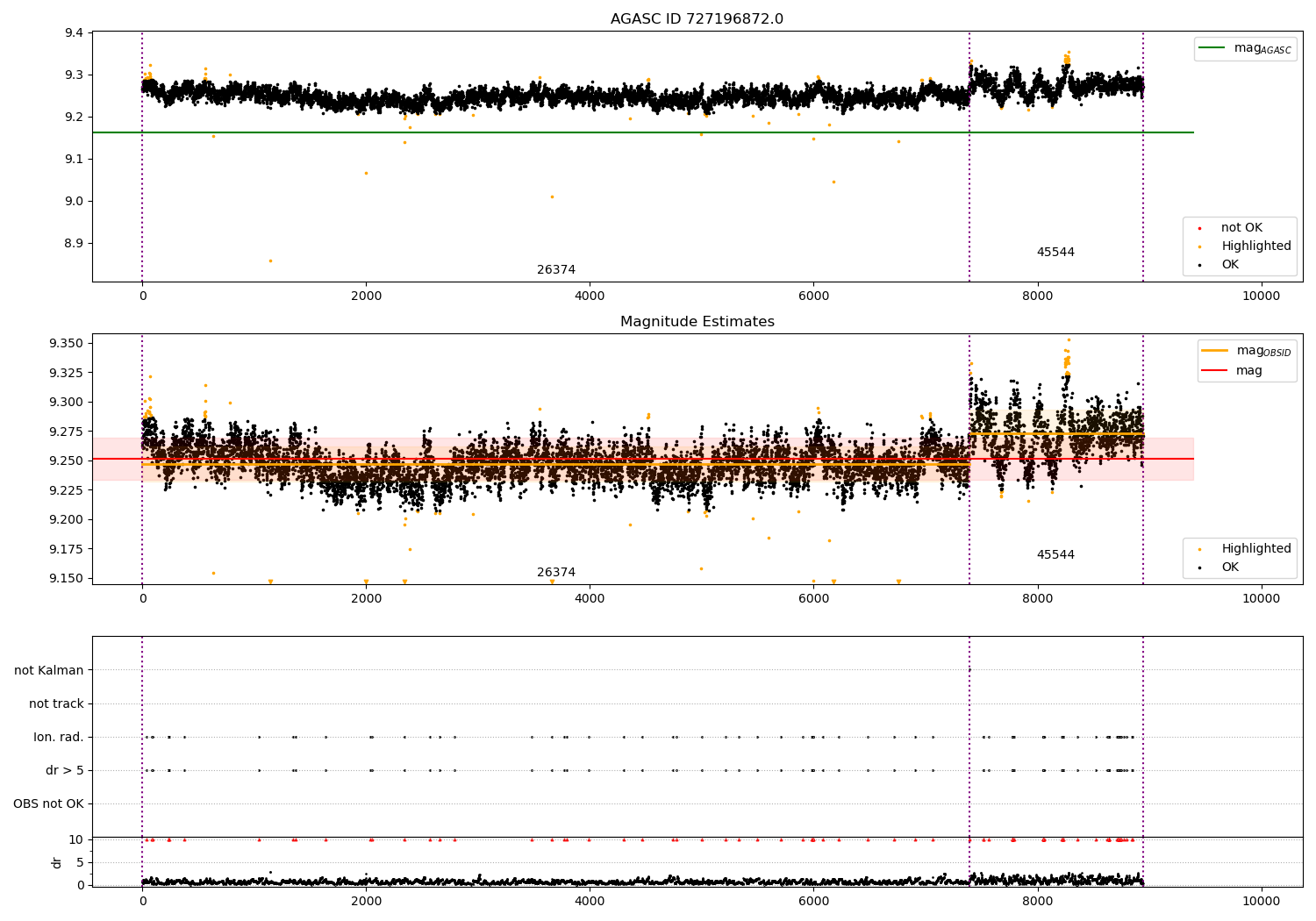Click the red 'not OK' legend marker in top plot
Image resolution: width=1316 pixels, height=921 pixels.
[x=1200, y=228]
